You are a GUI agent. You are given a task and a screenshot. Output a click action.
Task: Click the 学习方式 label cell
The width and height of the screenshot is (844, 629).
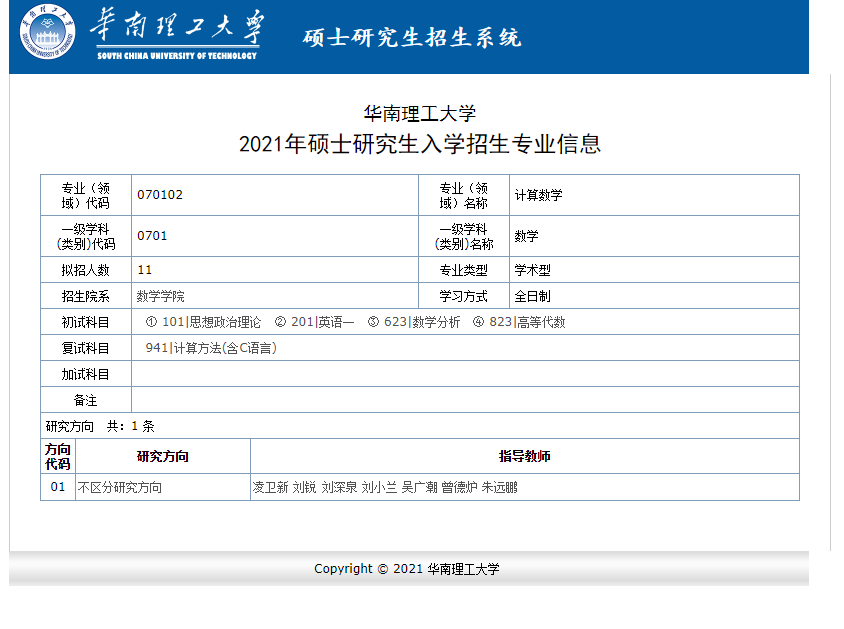pyautogui.click(x=463, y=296)
